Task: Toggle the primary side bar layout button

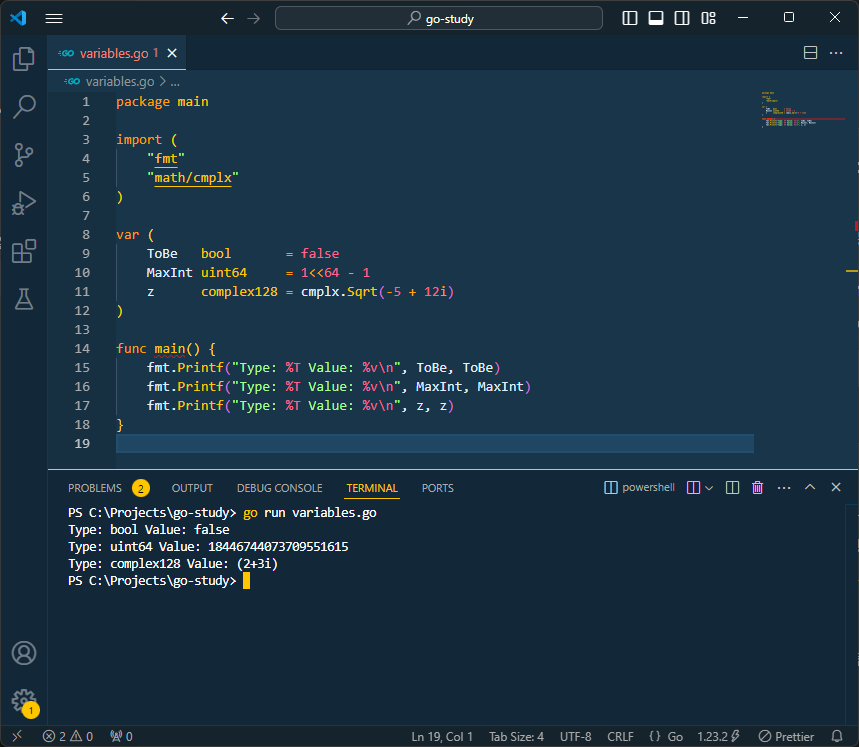Action: point(630,18)
